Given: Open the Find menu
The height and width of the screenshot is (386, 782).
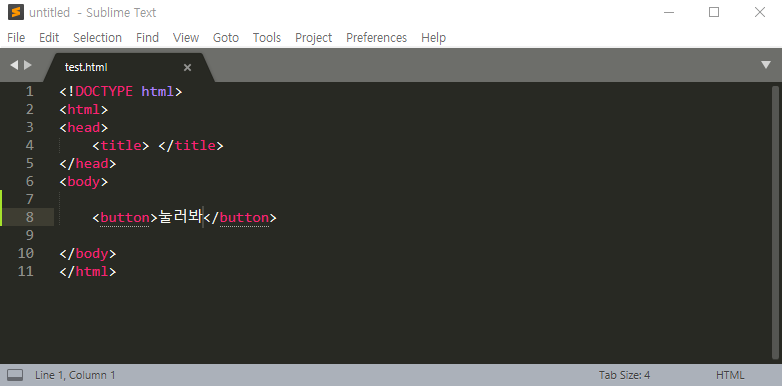Looking at the screenshot, I should click(x=147, y=37).
